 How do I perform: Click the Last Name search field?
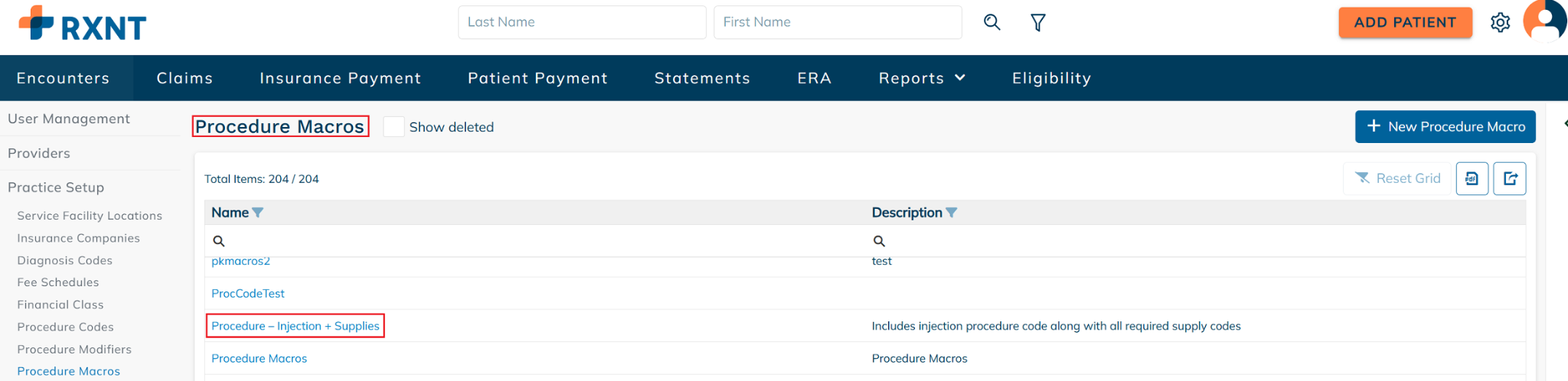point(582,22)
